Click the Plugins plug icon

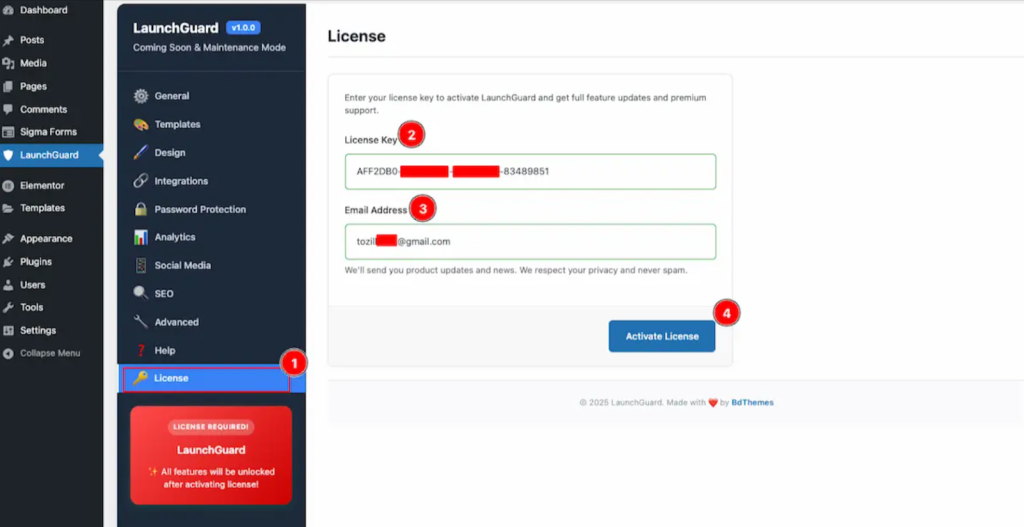(8, 262)
